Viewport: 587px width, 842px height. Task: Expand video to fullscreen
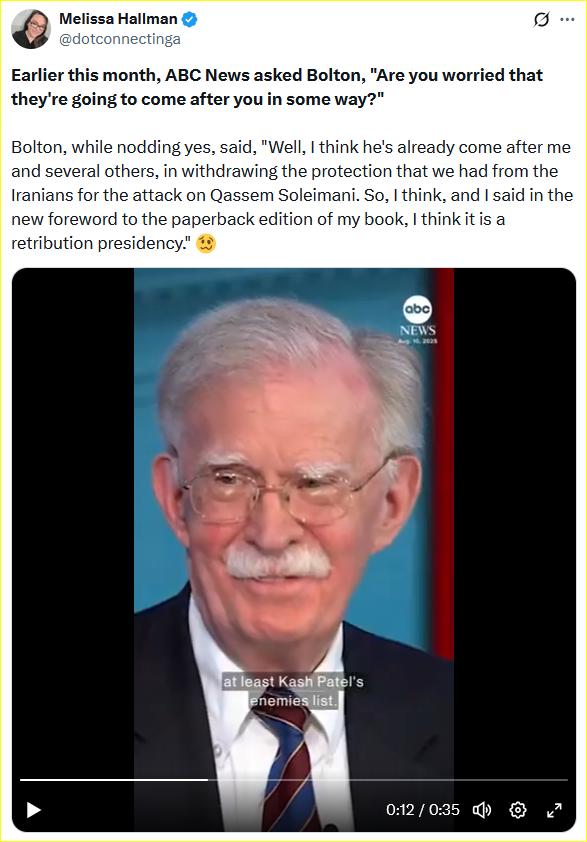tap(554, 810)
